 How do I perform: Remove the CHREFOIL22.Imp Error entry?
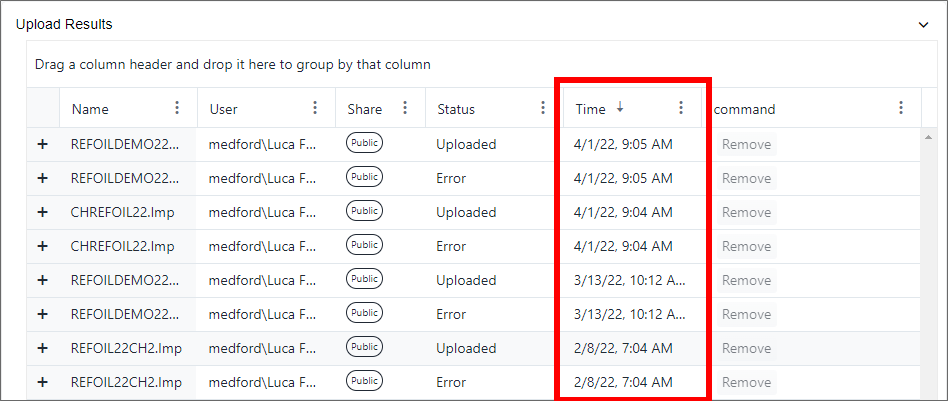click(x=746, y=246)
